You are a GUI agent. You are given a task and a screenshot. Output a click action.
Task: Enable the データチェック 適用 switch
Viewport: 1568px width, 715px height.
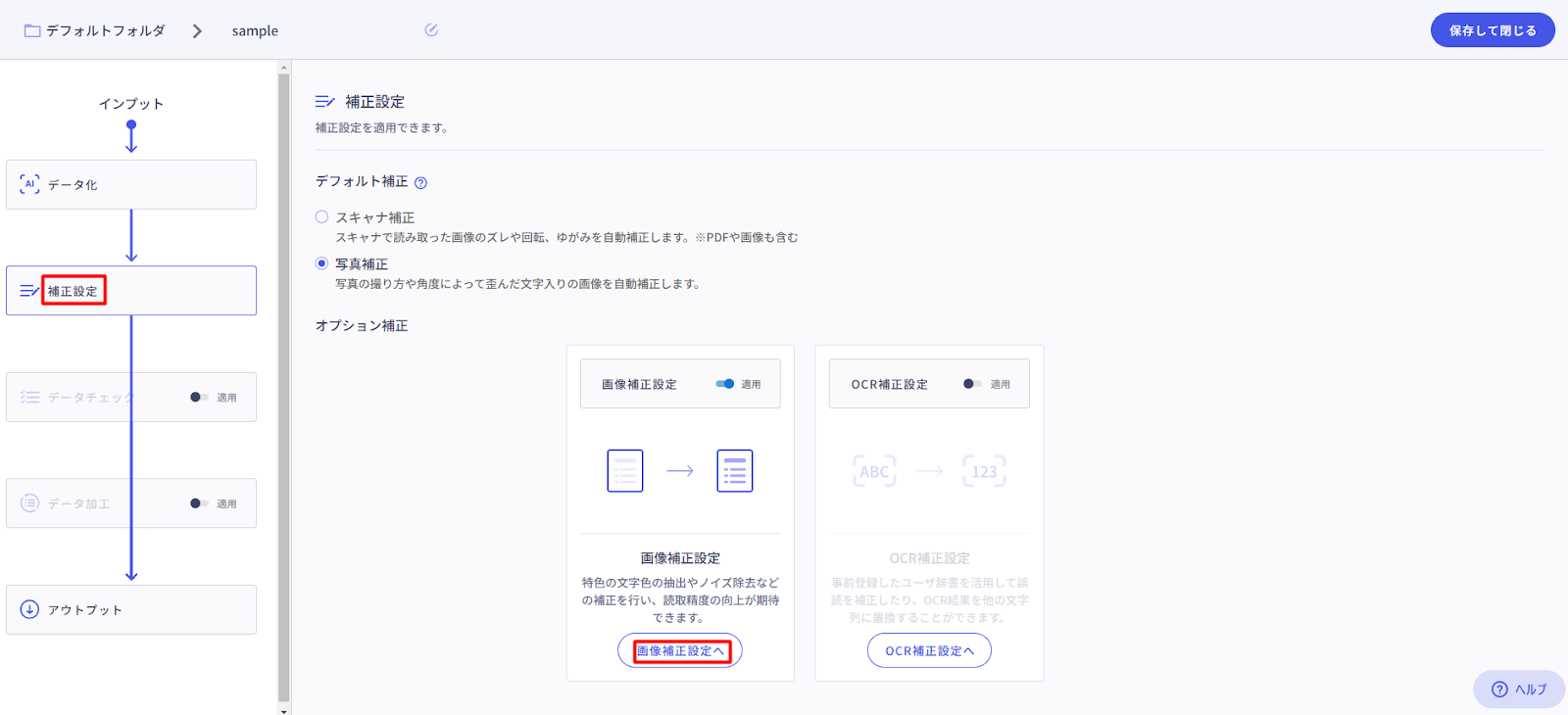click(x=199, y=397)
